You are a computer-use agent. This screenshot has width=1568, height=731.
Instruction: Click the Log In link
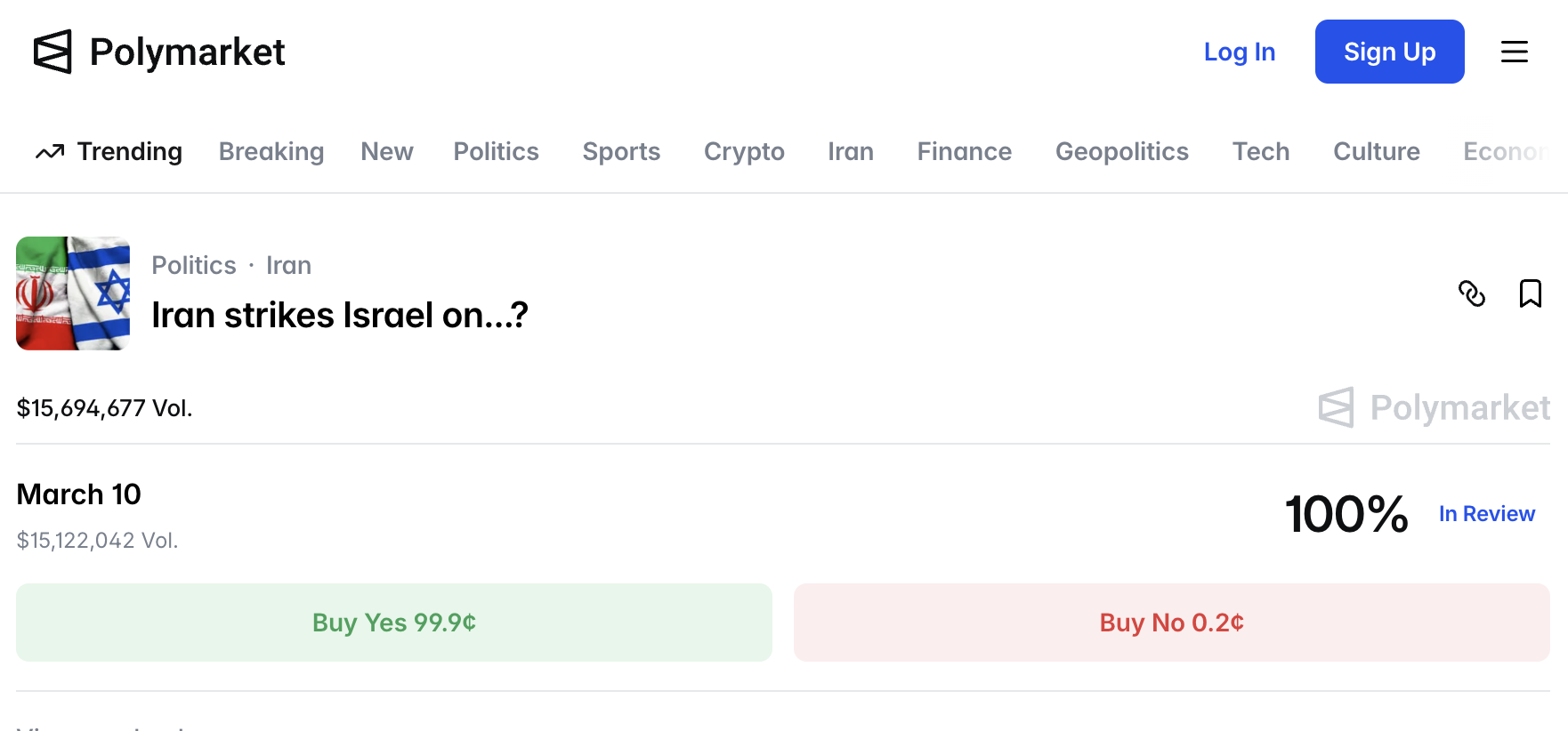coord(1239,52)
